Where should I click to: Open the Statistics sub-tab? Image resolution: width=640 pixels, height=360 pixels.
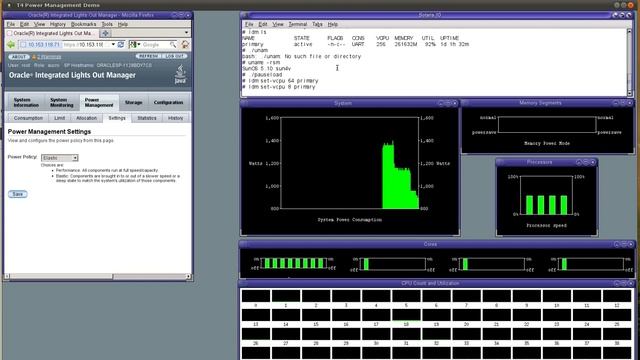tap(147, 118)
